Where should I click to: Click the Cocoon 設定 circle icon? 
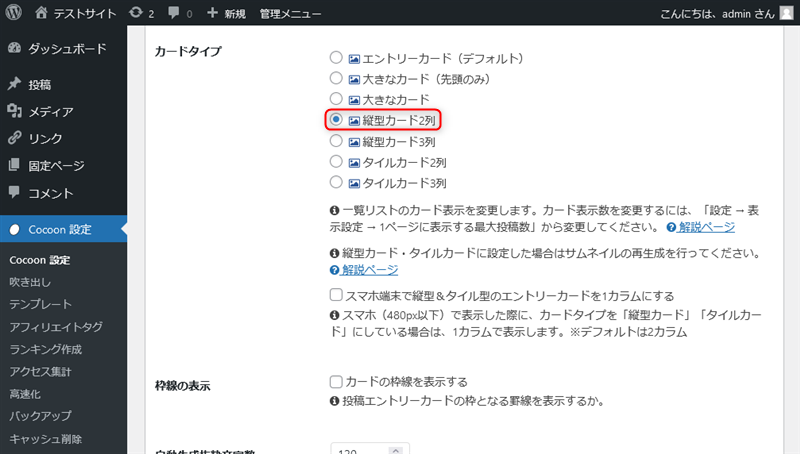point(14,230)
